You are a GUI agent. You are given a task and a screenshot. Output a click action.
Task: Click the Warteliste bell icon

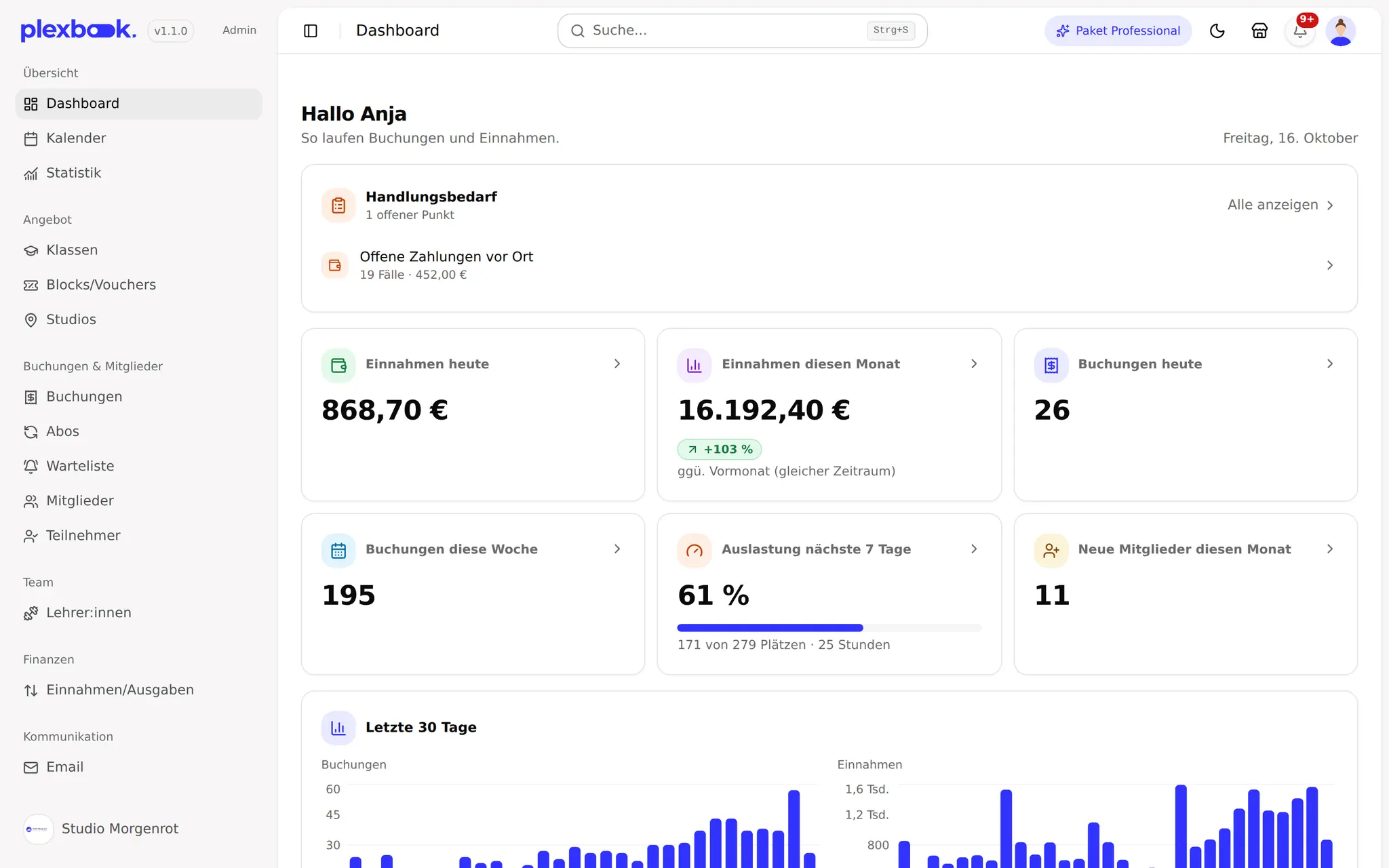click(x=31, y=467)
